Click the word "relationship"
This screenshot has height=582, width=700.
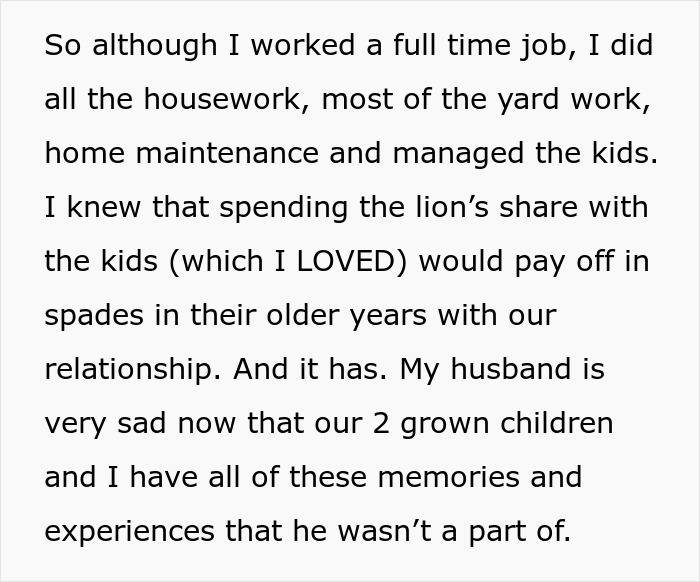(x=131, y=368)
